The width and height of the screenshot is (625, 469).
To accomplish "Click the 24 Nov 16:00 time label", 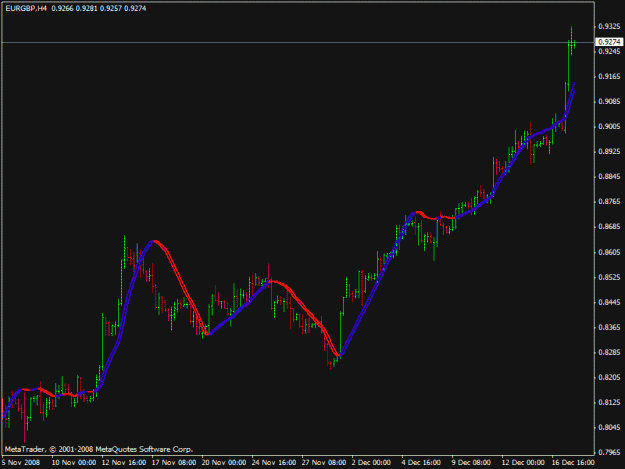I will pyautogui.click(x=274, y=463).
